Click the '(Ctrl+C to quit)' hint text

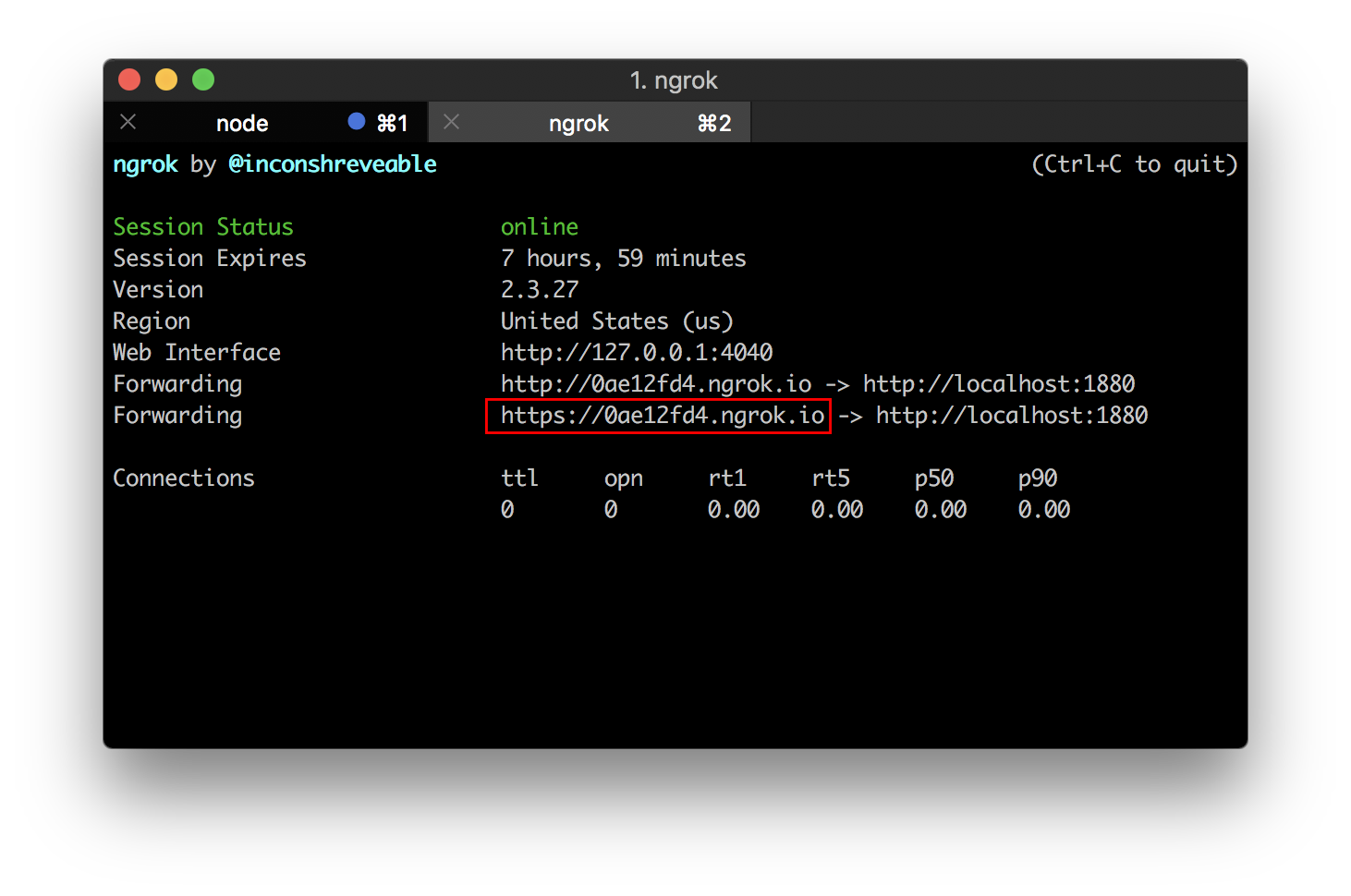[x=1135, y=164]
